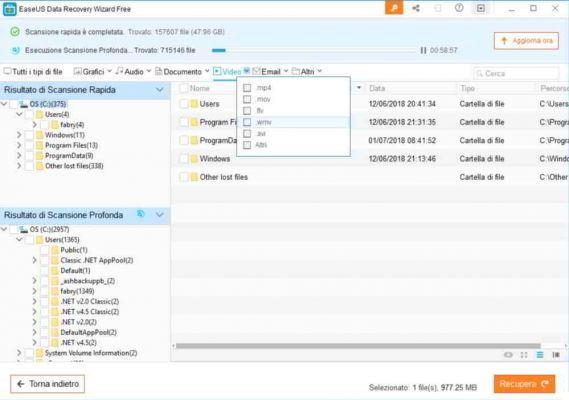The height and width of the screenshot is (400, 569).
Task: Tick checkbox for Program Files(13) in tree
Action: point(29,146)
